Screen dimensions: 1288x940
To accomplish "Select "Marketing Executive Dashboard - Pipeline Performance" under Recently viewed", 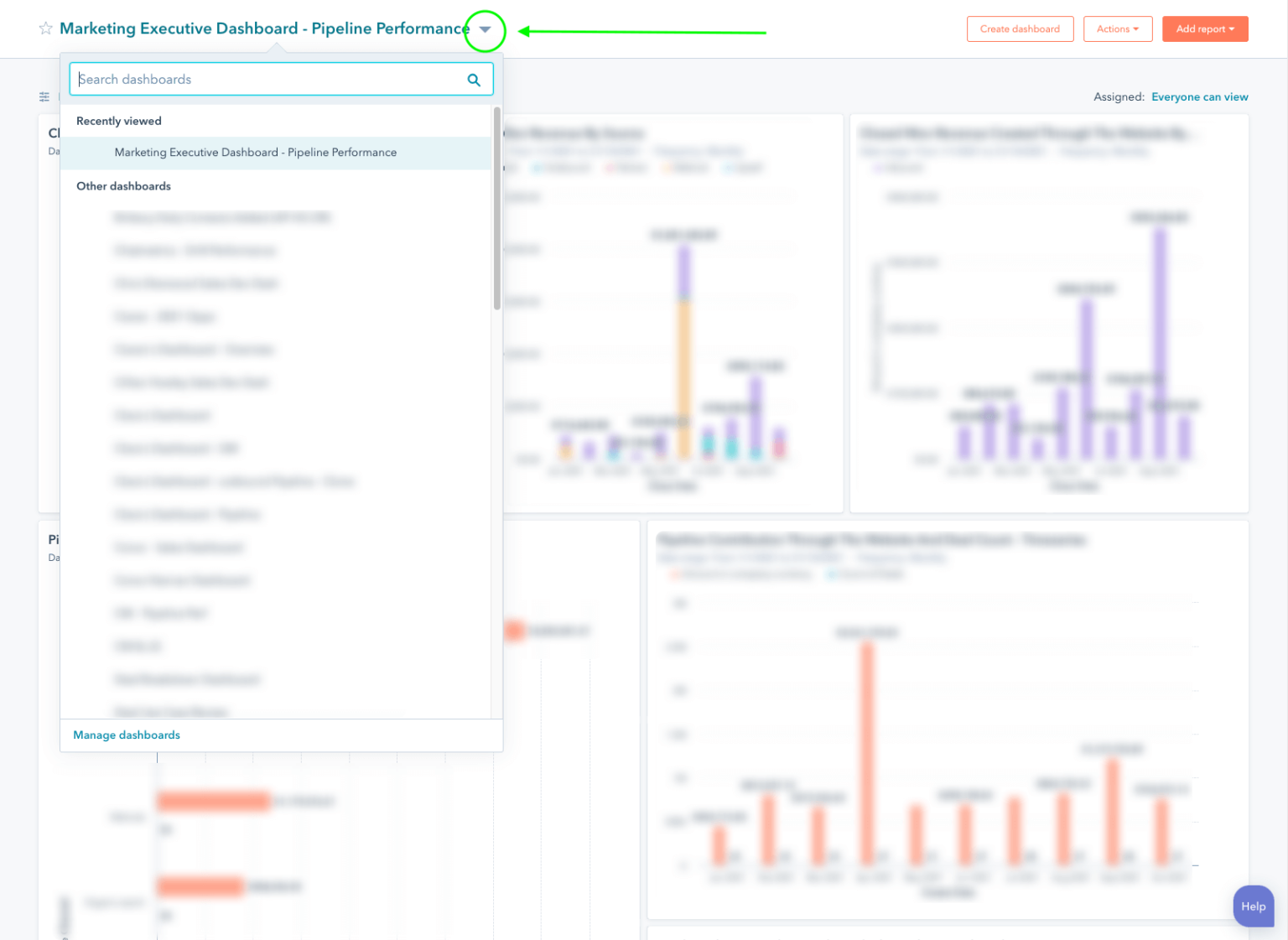I will tap(255, 153).
